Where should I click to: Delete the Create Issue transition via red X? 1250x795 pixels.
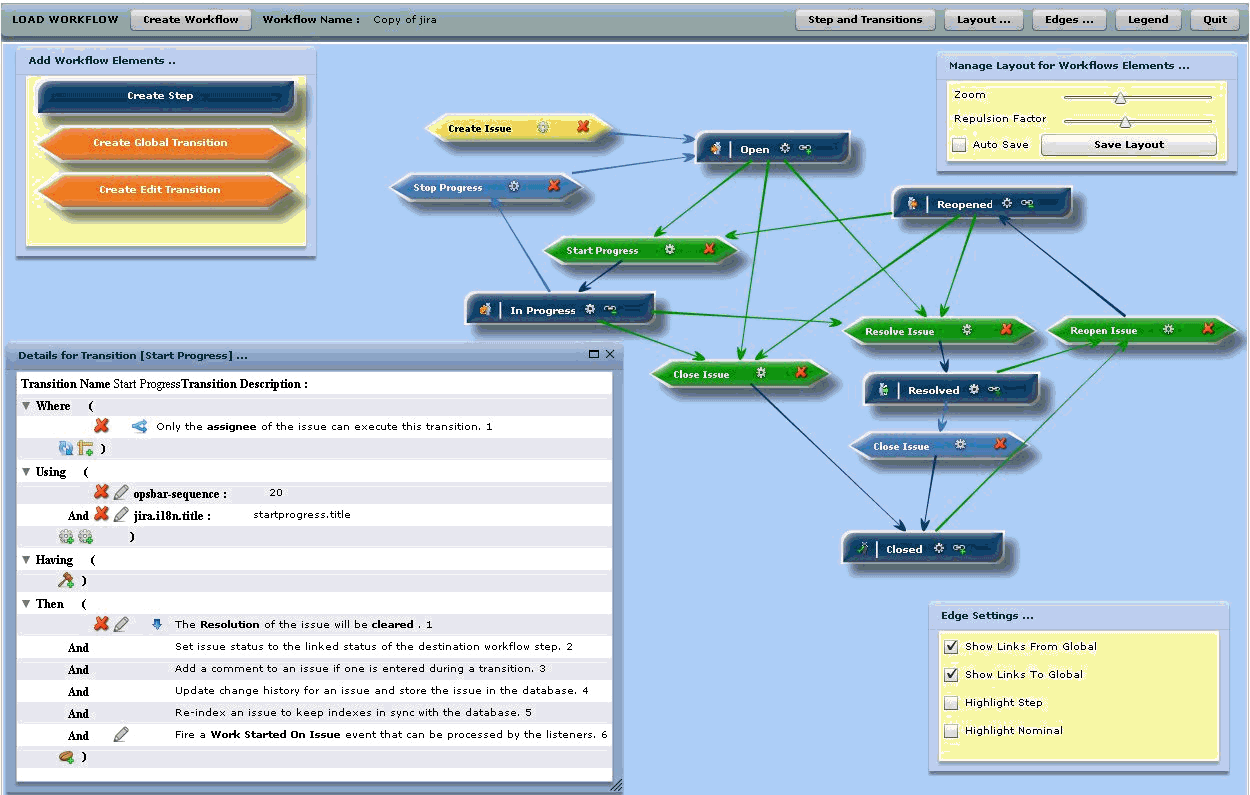tap(583, 128)
